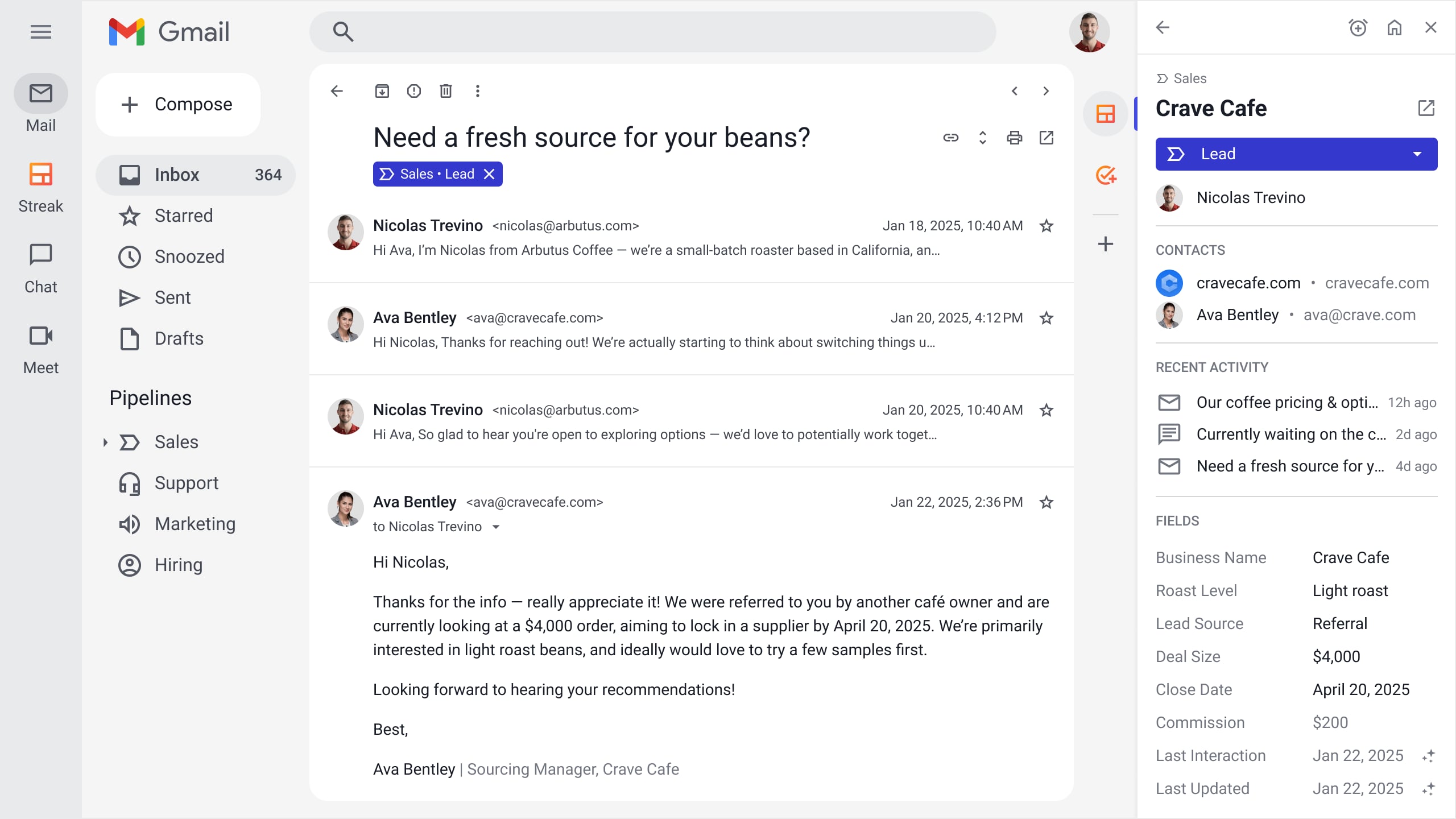Click the archive email icon
1456x819 pixels.
(382, 91)
